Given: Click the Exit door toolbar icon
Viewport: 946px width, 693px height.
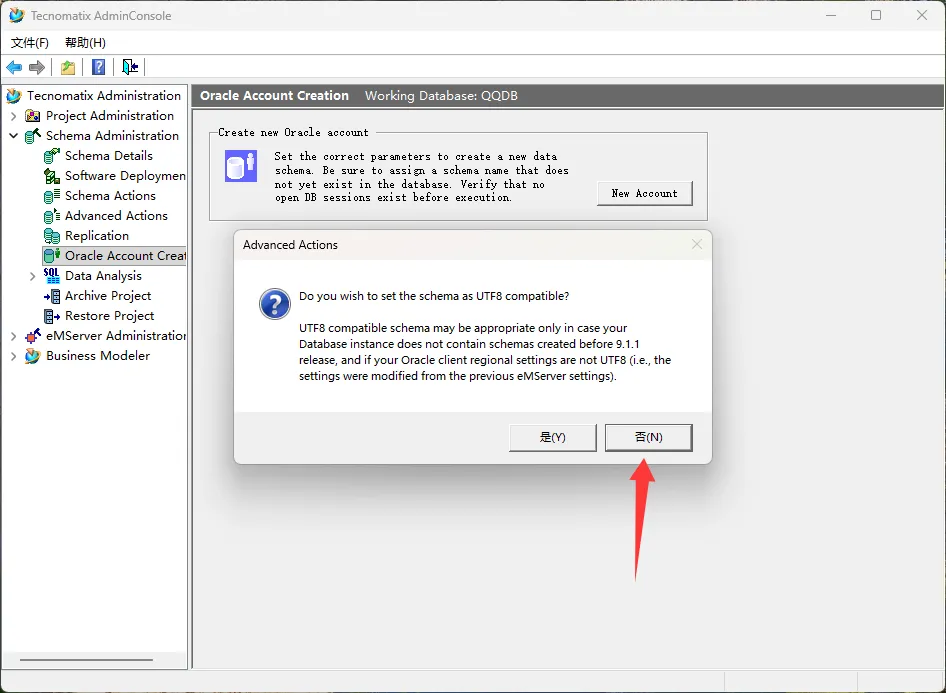Looking at the screenshot, I should coord(130,67).
